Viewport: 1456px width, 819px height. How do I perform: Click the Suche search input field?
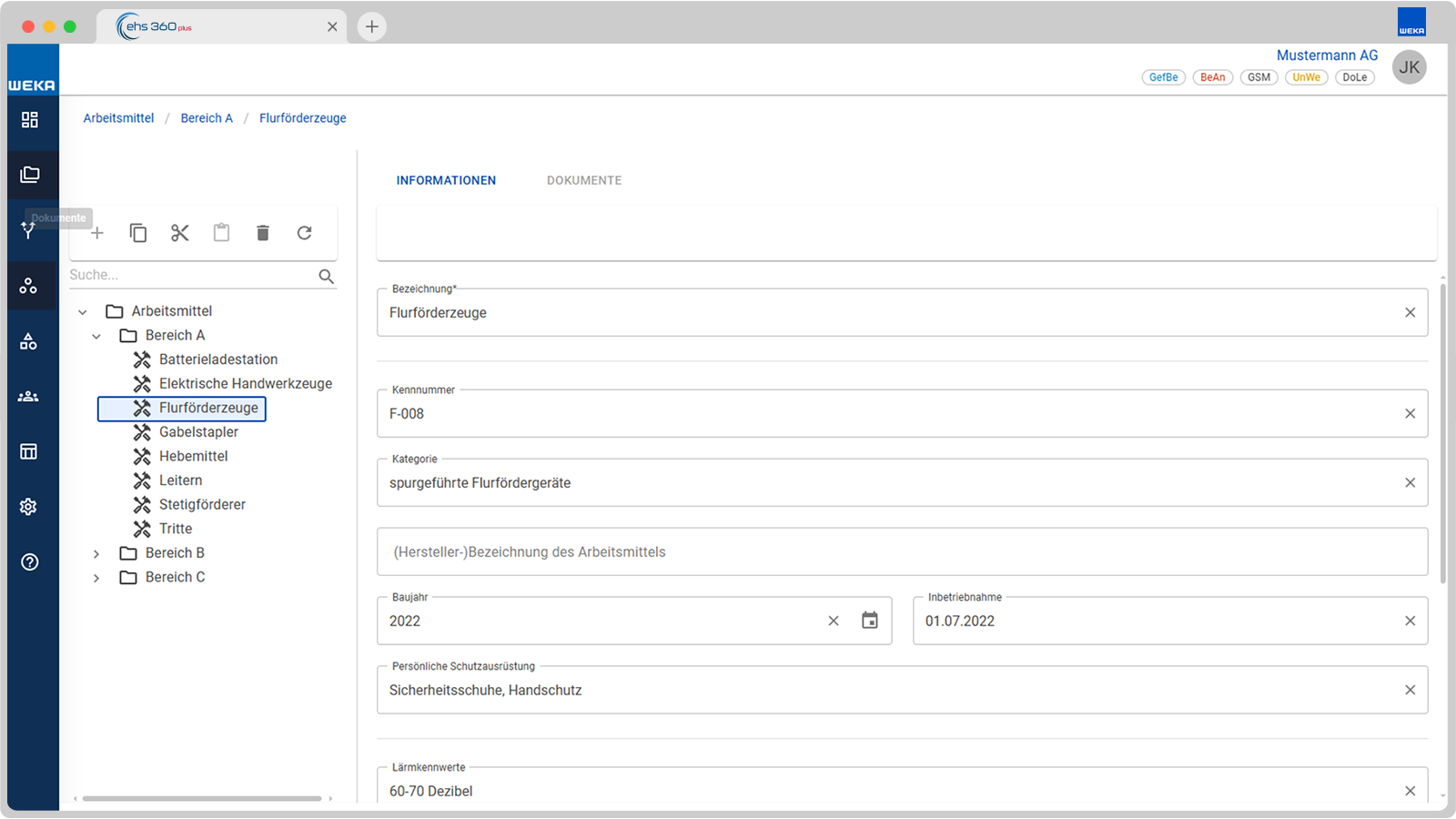tap(191, 275)
